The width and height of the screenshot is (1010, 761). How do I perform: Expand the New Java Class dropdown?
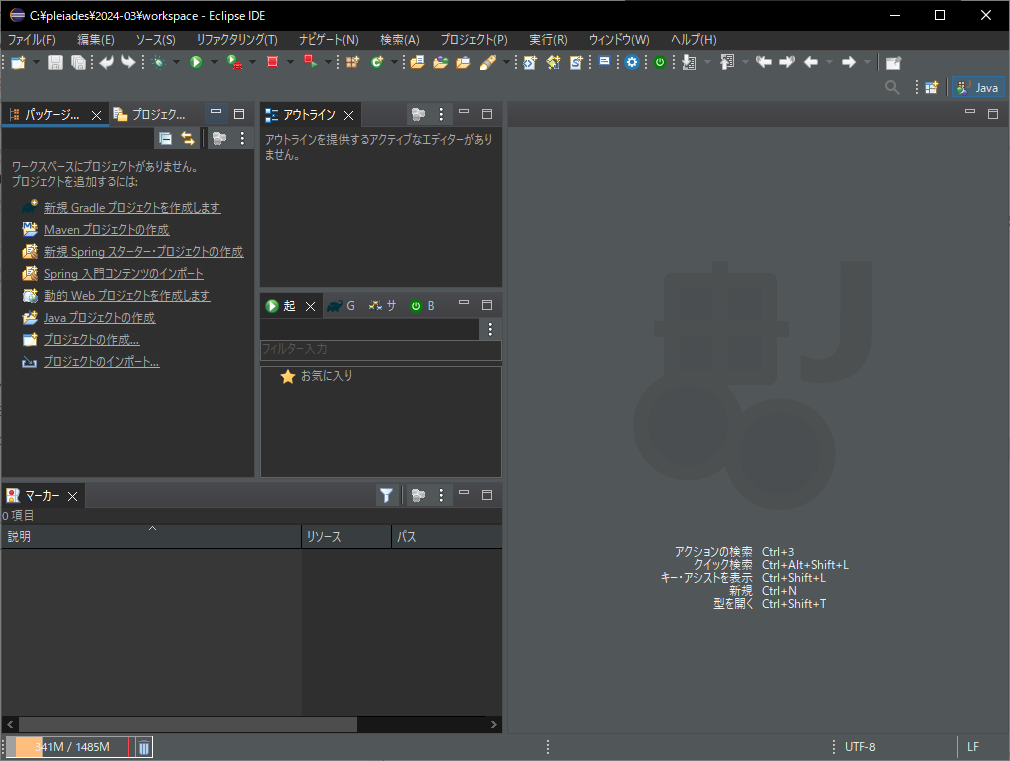[394, 63]
